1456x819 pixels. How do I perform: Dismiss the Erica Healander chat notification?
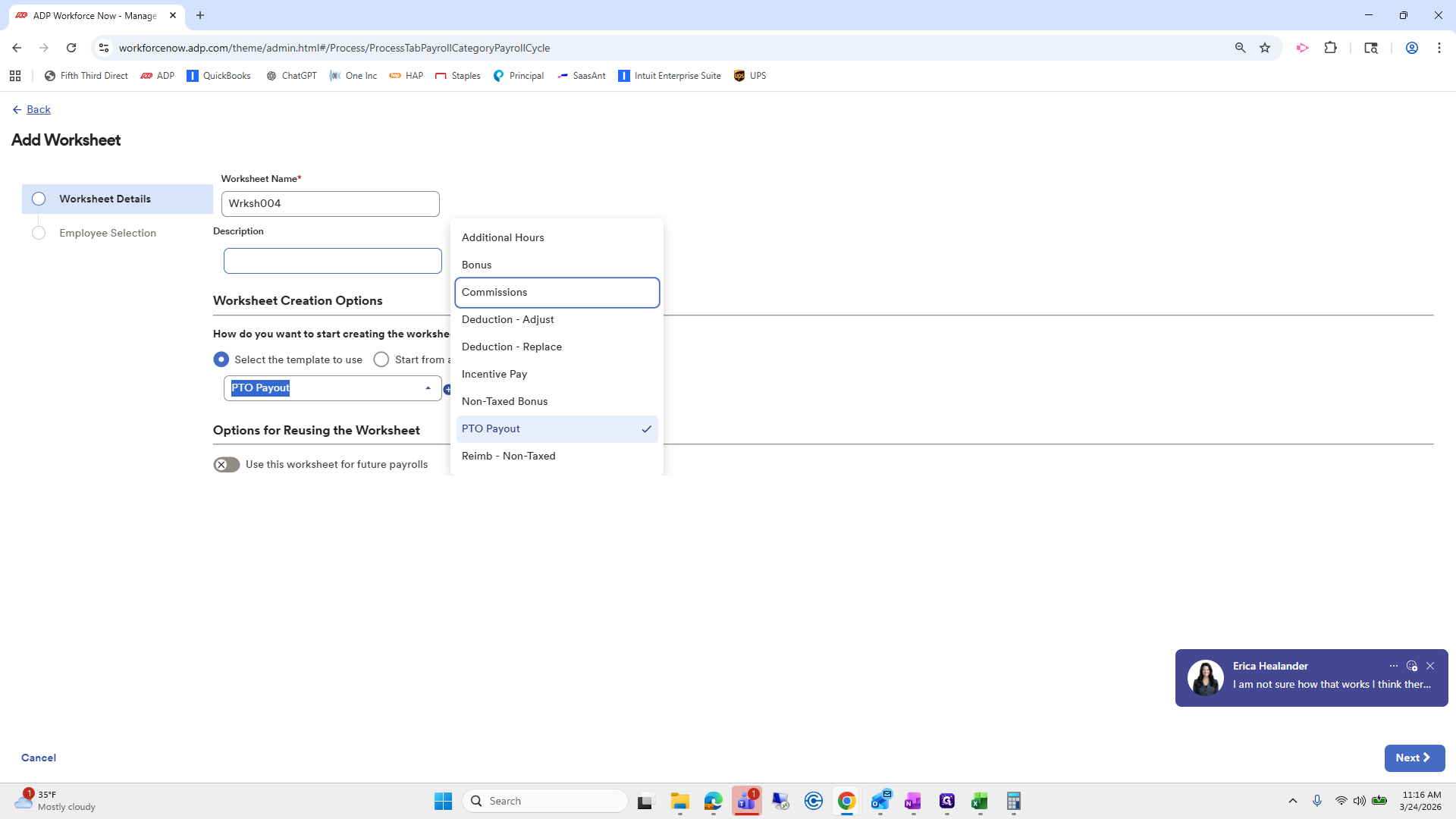click(1430, 666)
